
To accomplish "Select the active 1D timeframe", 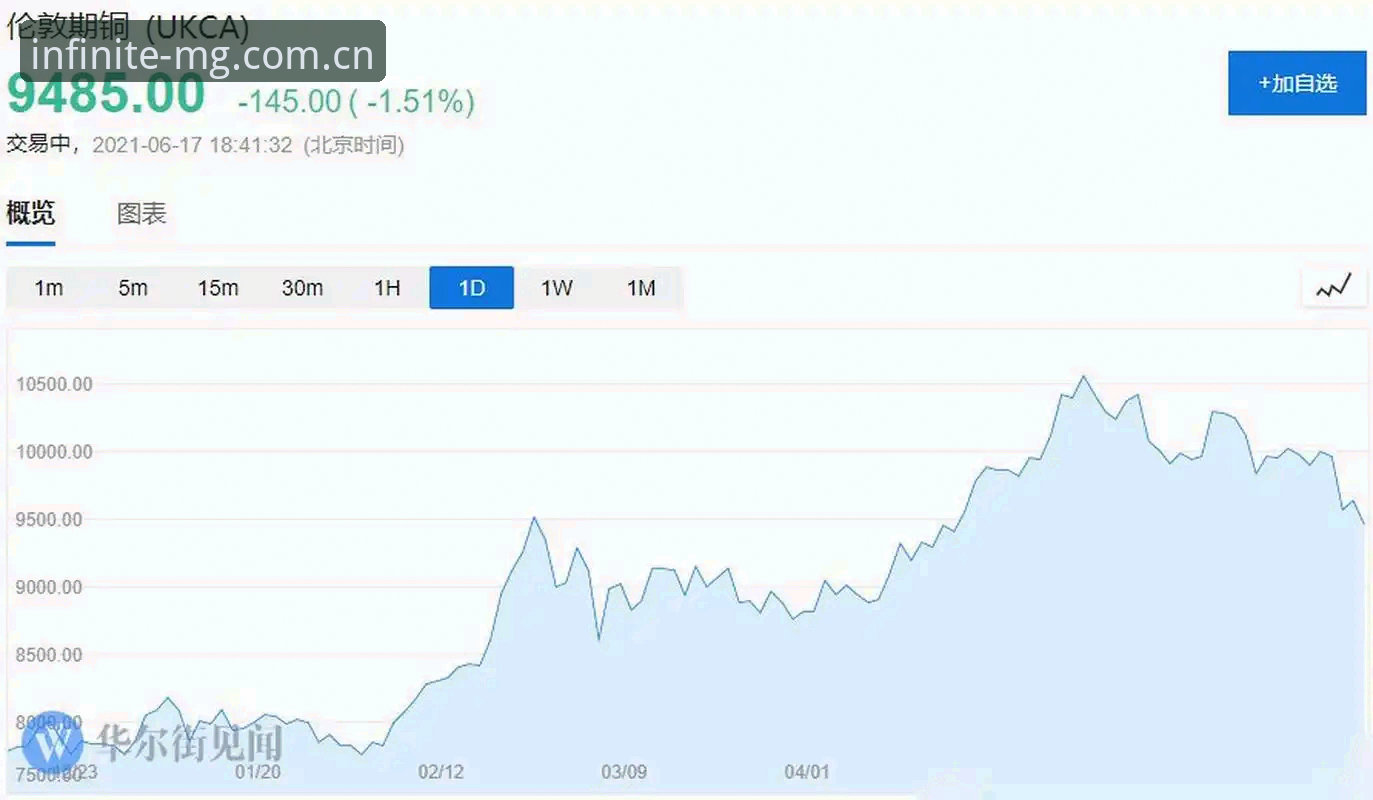I will [x=472, y=288].
